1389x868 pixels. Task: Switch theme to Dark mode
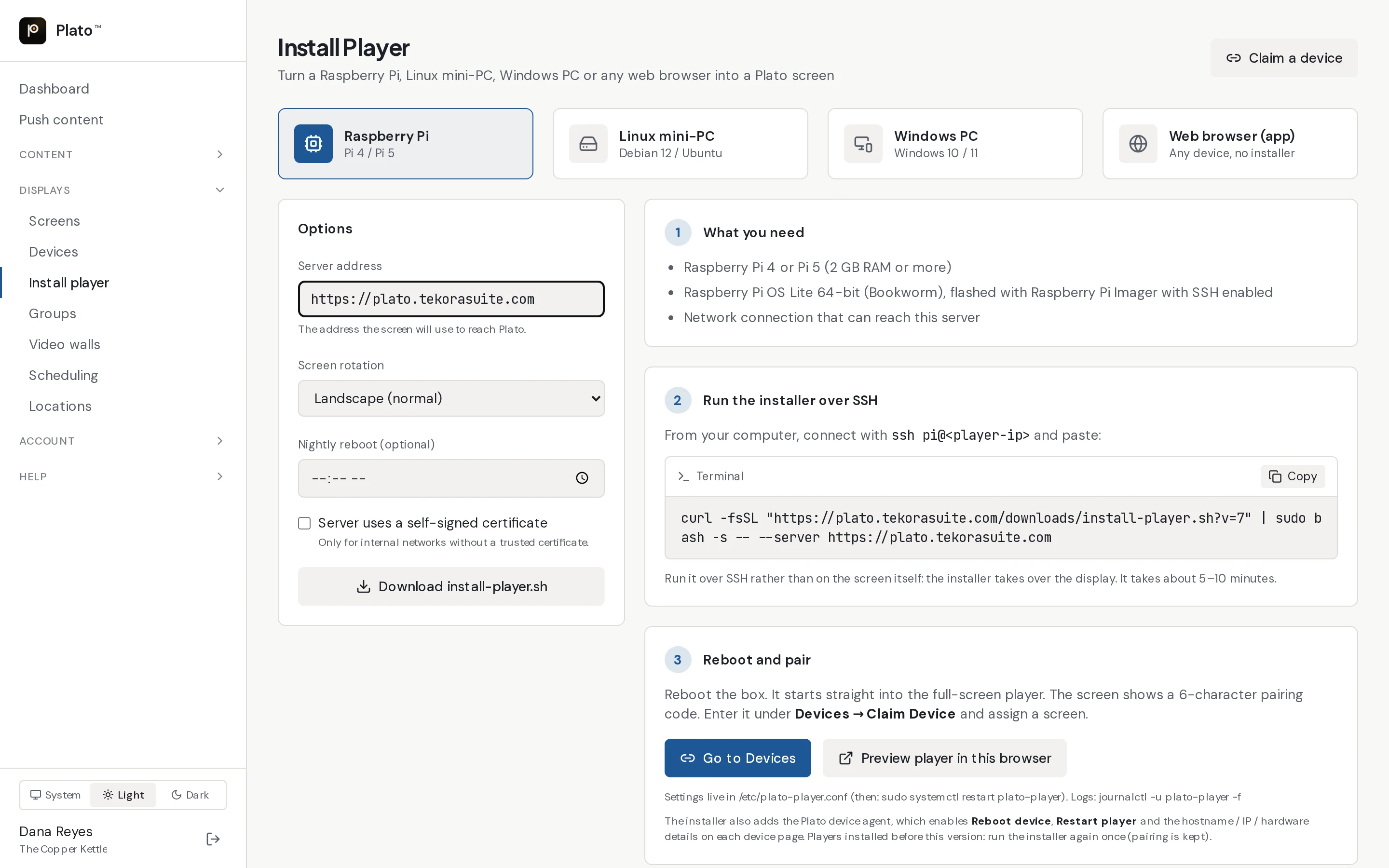click(190, 795)
